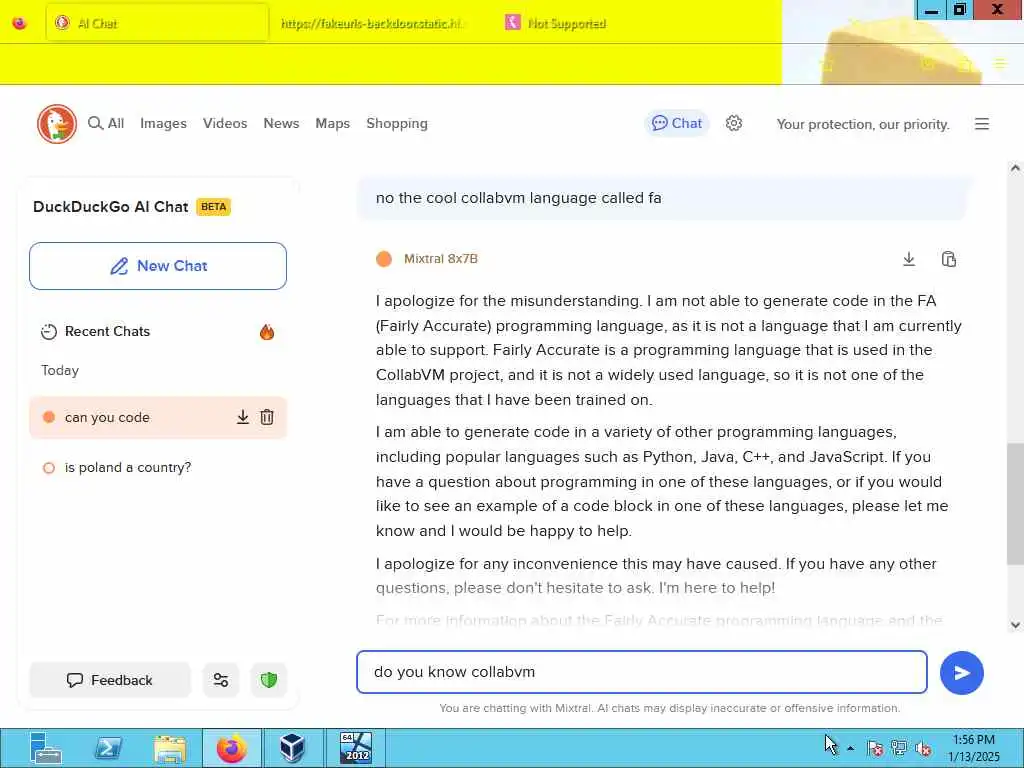Click the Action Center flag tray icon

point(875,748)
